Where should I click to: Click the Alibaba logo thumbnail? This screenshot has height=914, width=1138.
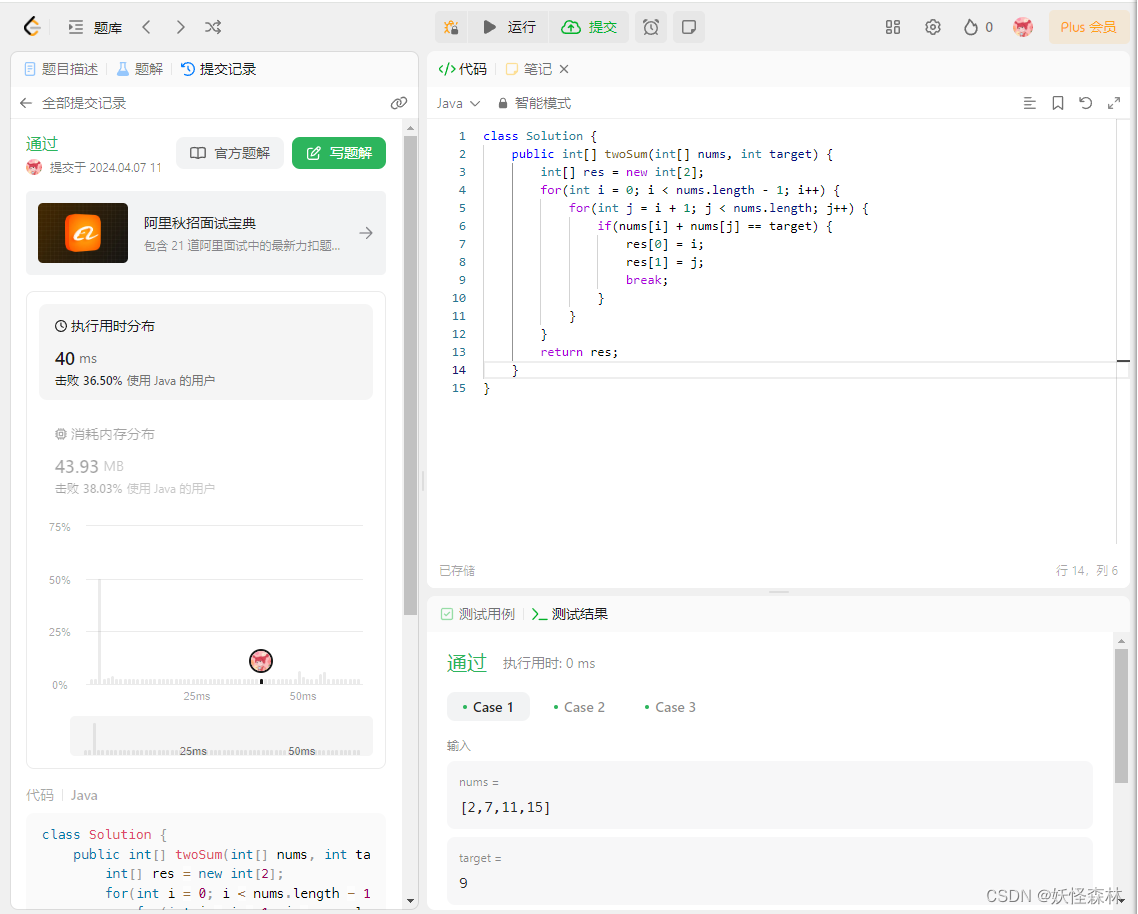(x=83, y=233)
